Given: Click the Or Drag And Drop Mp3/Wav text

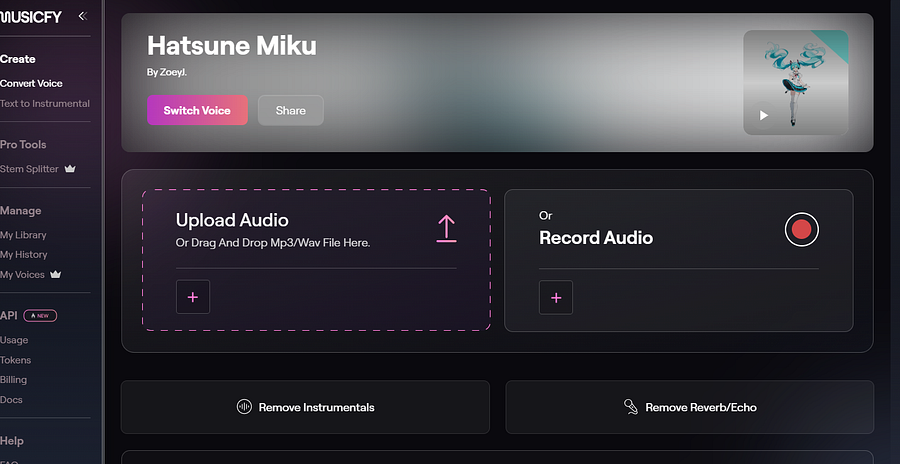Looking at the screenshot, I should coord(273,243).
